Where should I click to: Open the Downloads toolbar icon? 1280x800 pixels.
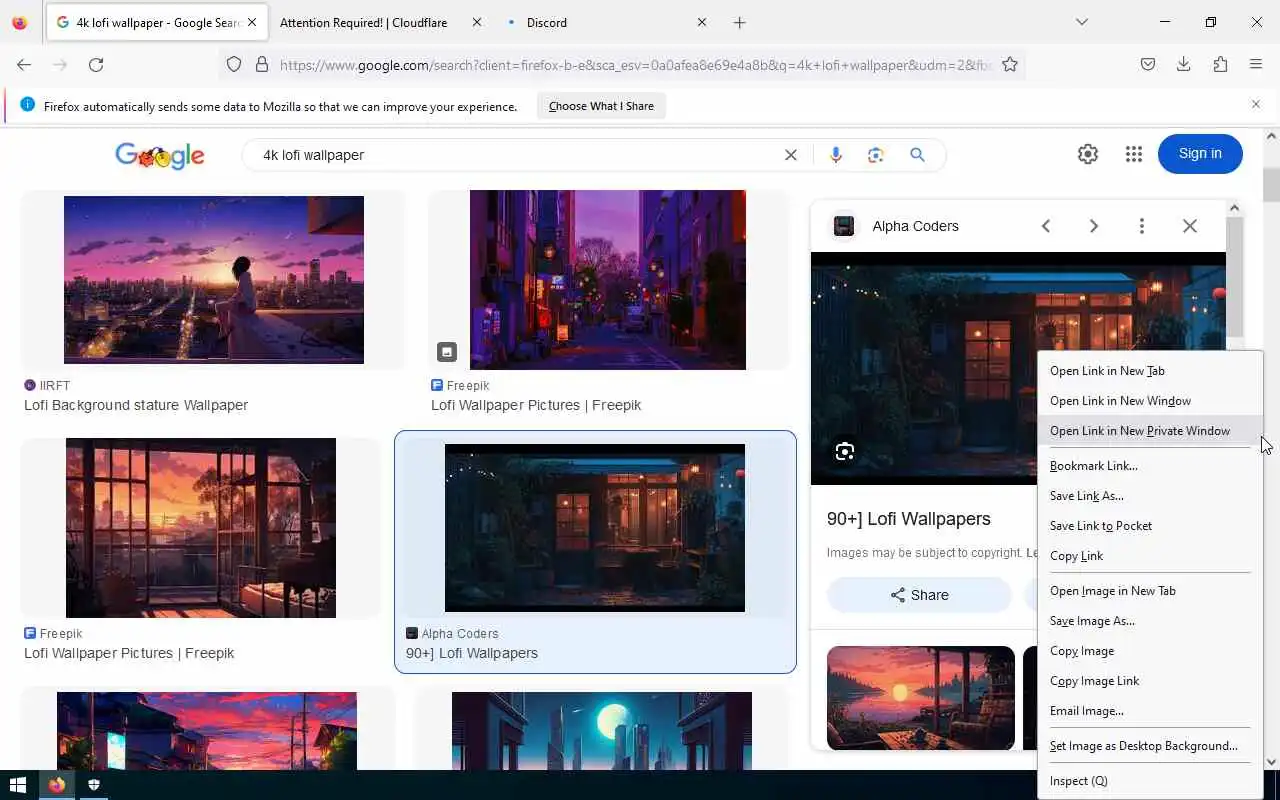1184,65
